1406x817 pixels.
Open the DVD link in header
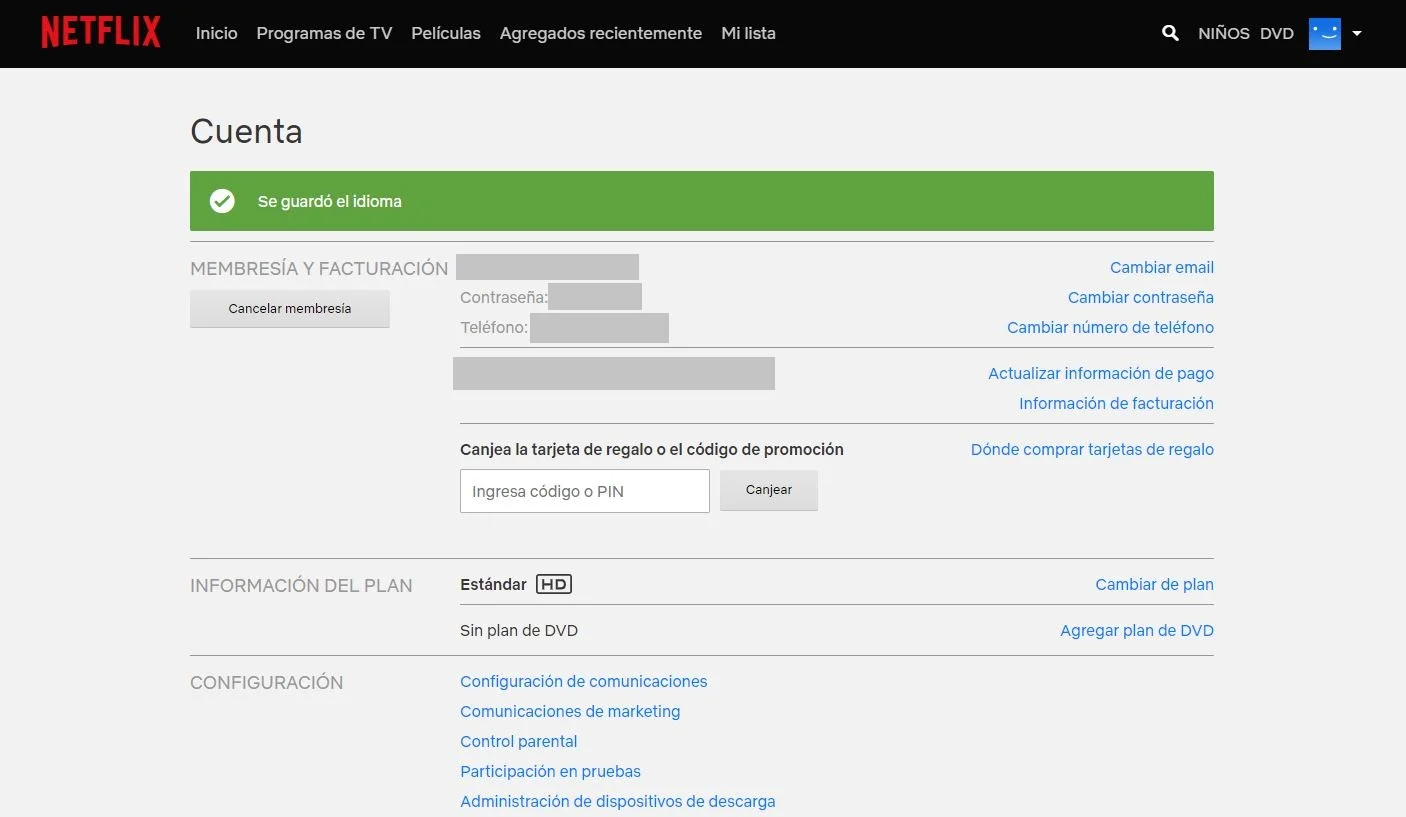coord(1277,33)
